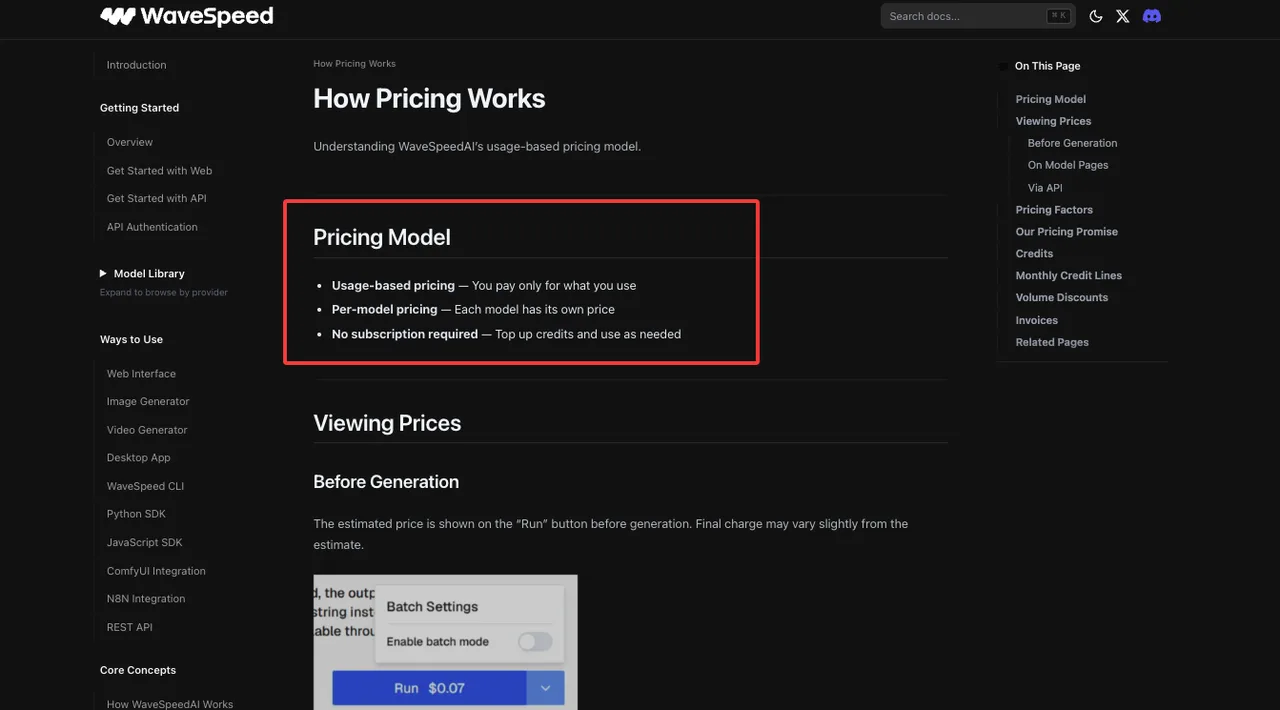Click inside the Search docs field
The image size is (1280, 710).
pos(978,16)
